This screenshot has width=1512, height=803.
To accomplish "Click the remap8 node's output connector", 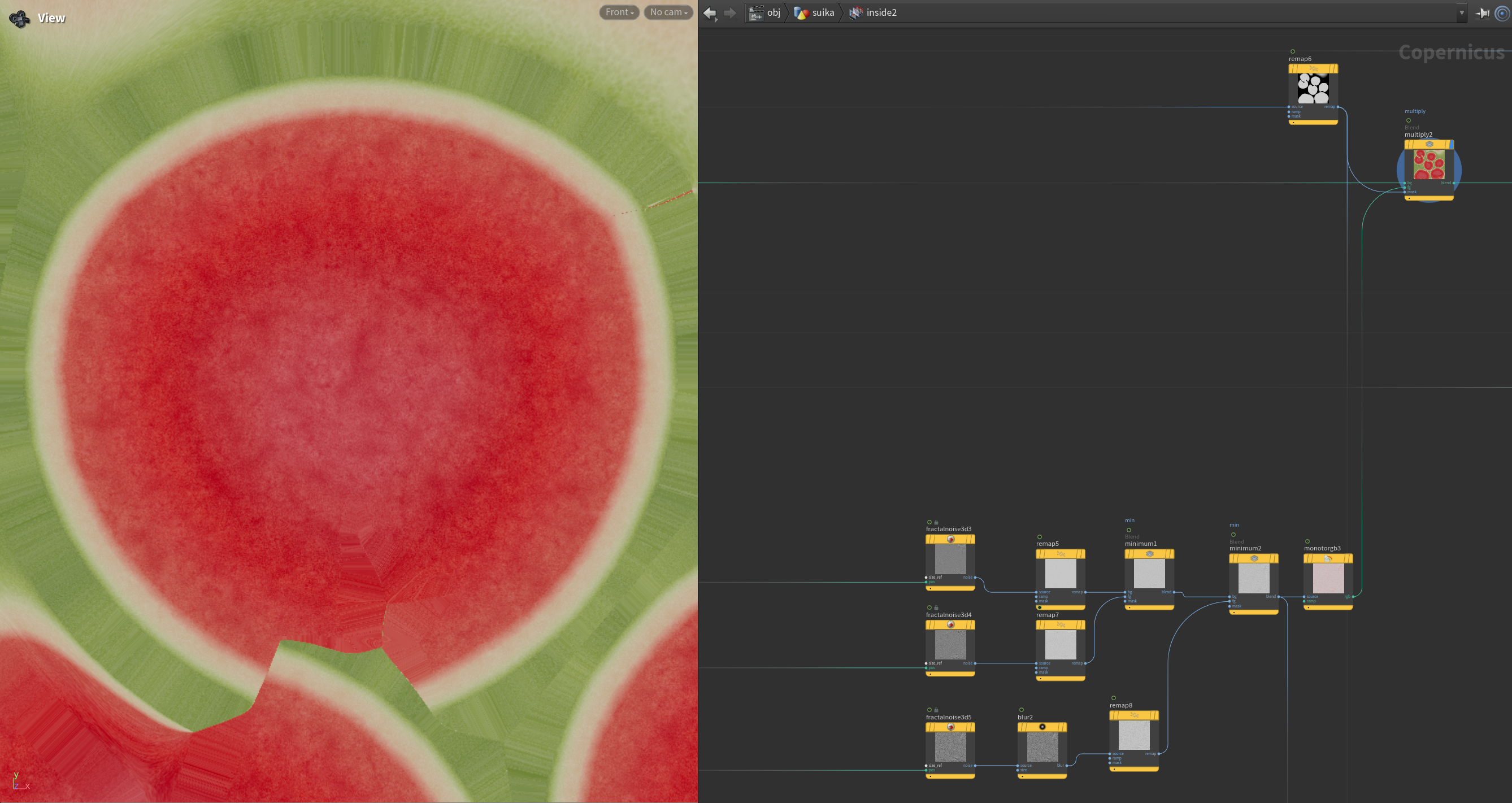I will [x=1159, y=754].
